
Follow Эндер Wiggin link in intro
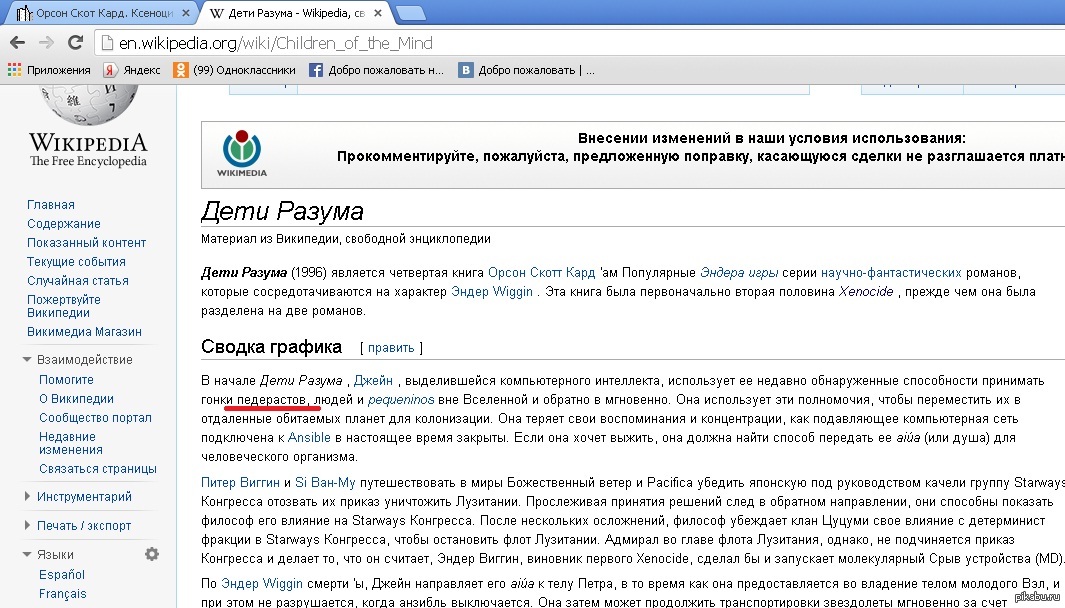(x=492, y=291)
